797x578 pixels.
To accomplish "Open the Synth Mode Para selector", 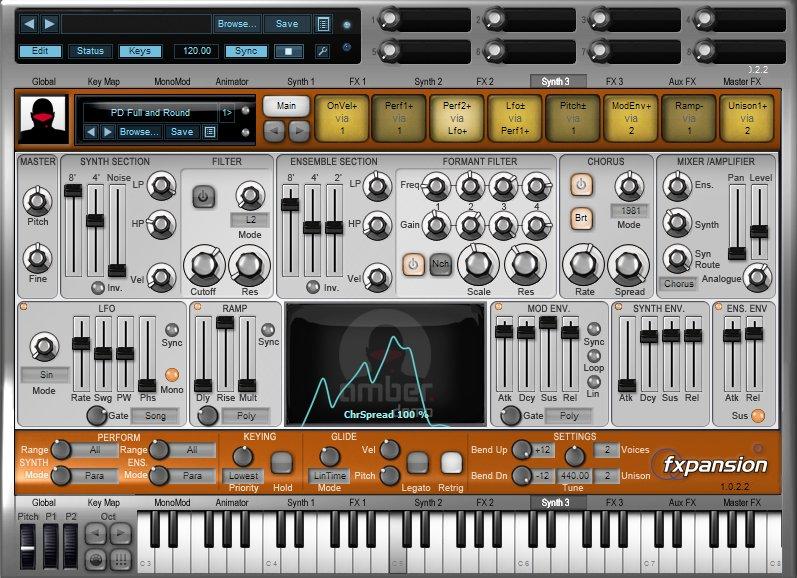I will point(95,476).
